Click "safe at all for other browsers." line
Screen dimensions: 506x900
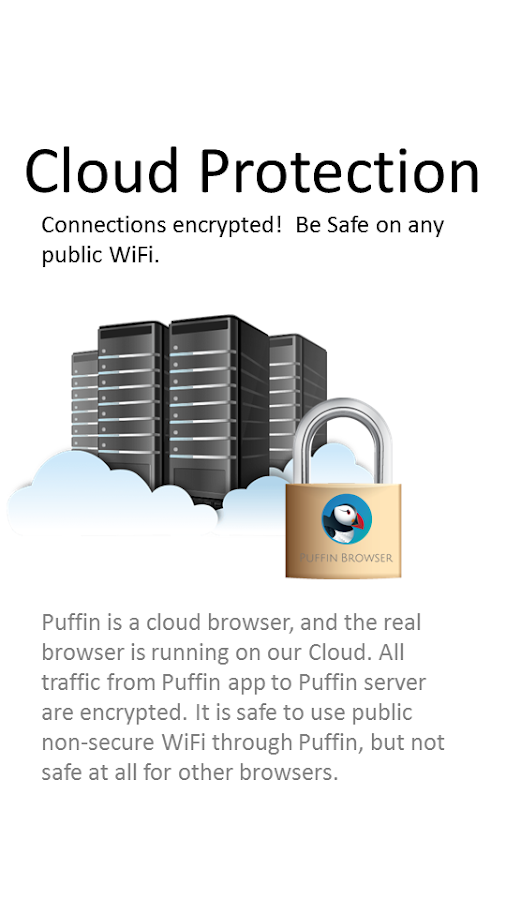tap(190, 772)
